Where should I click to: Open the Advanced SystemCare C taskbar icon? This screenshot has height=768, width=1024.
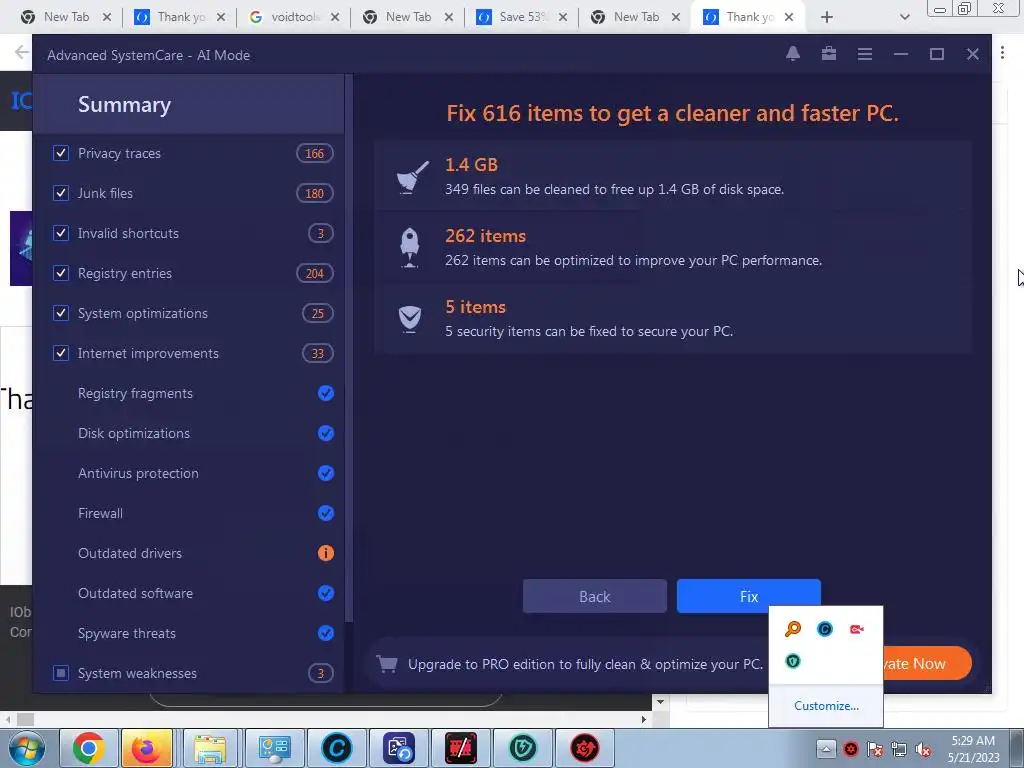click(x=337, y=748)
